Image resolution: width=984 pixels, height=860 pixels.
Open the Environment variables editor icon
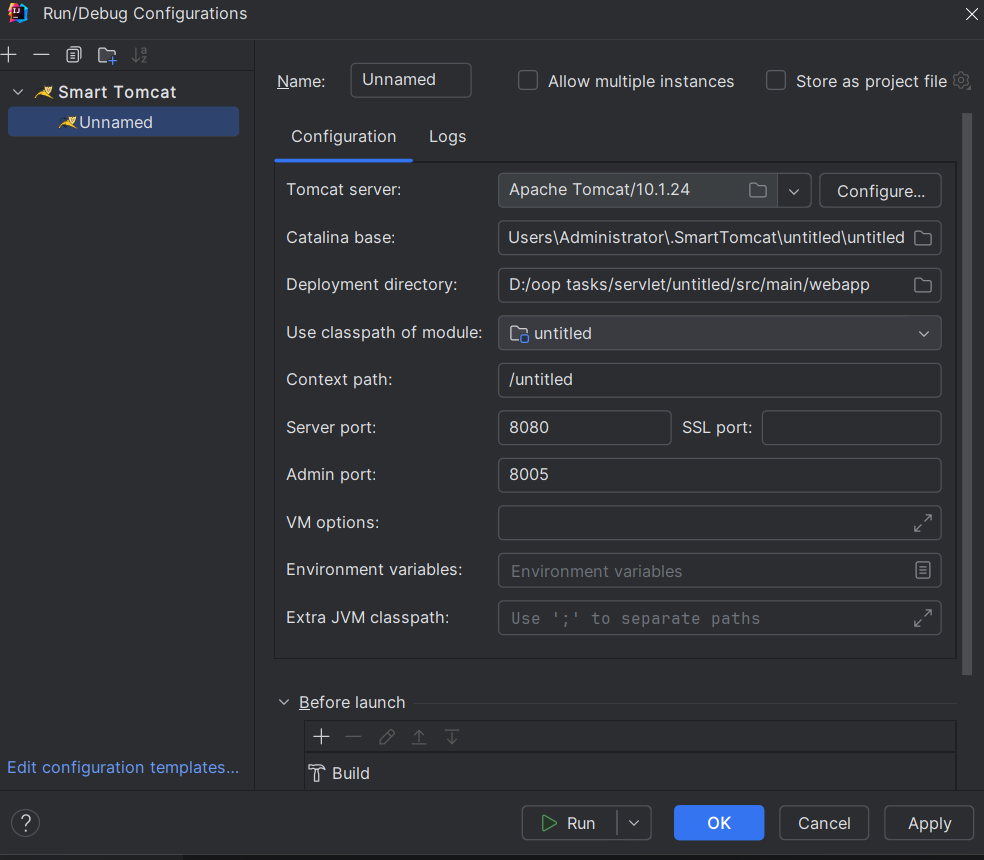pyautogui.click(x=922, y=570)
